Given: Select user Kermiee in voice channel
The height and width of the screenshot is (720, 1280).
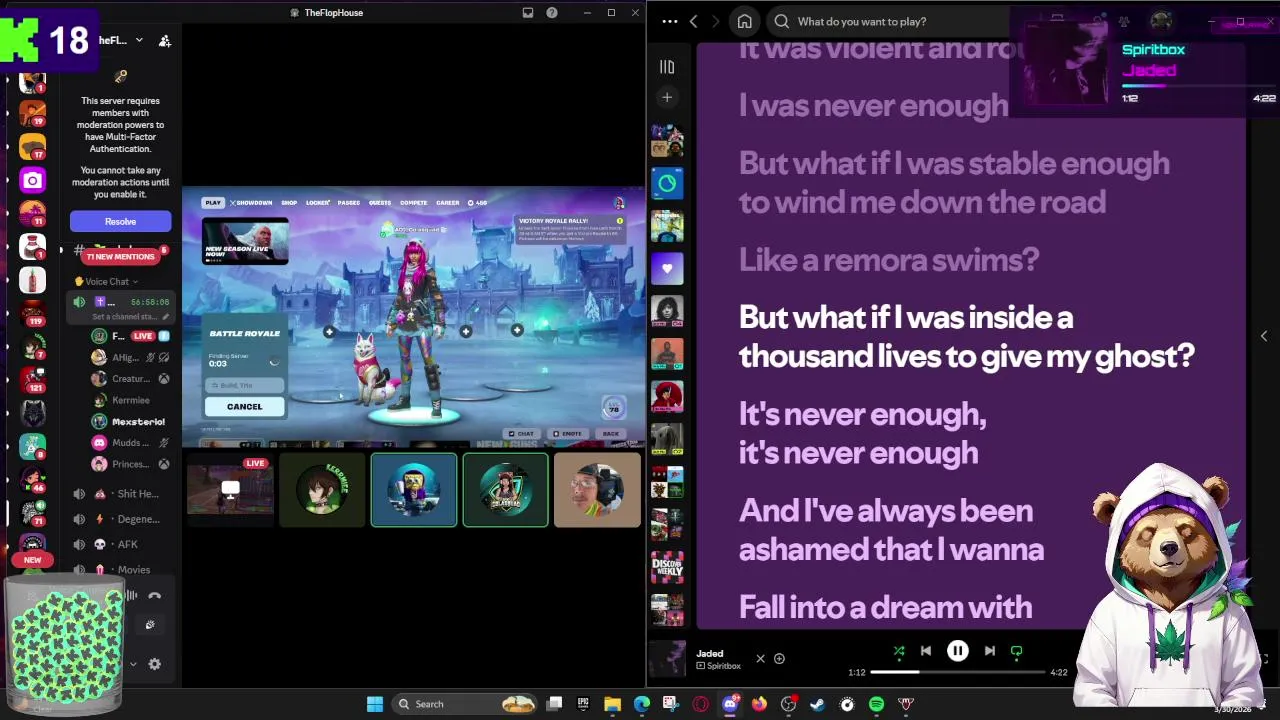Looking at the screenshot, I should [130, 400].
